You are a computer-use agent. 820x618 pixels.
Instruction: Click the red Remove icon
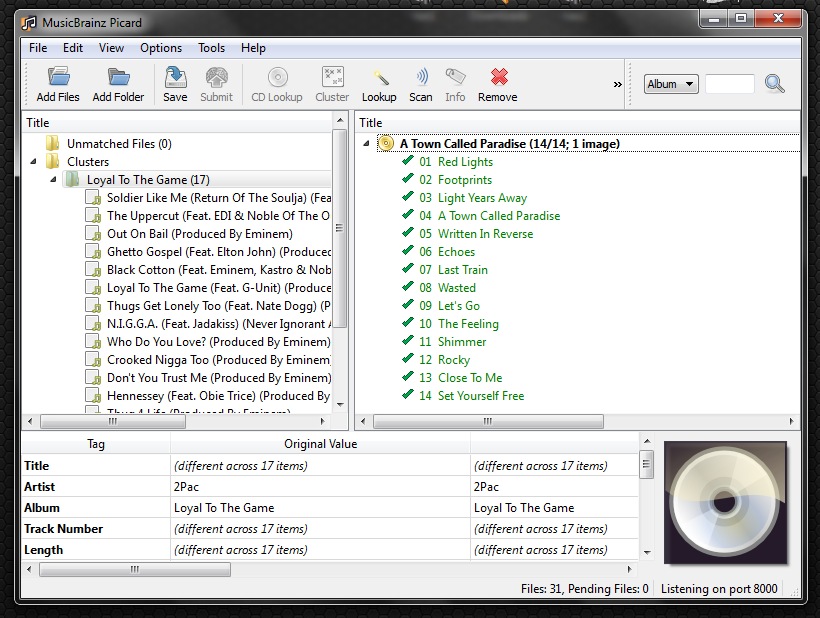click(499, 77)
